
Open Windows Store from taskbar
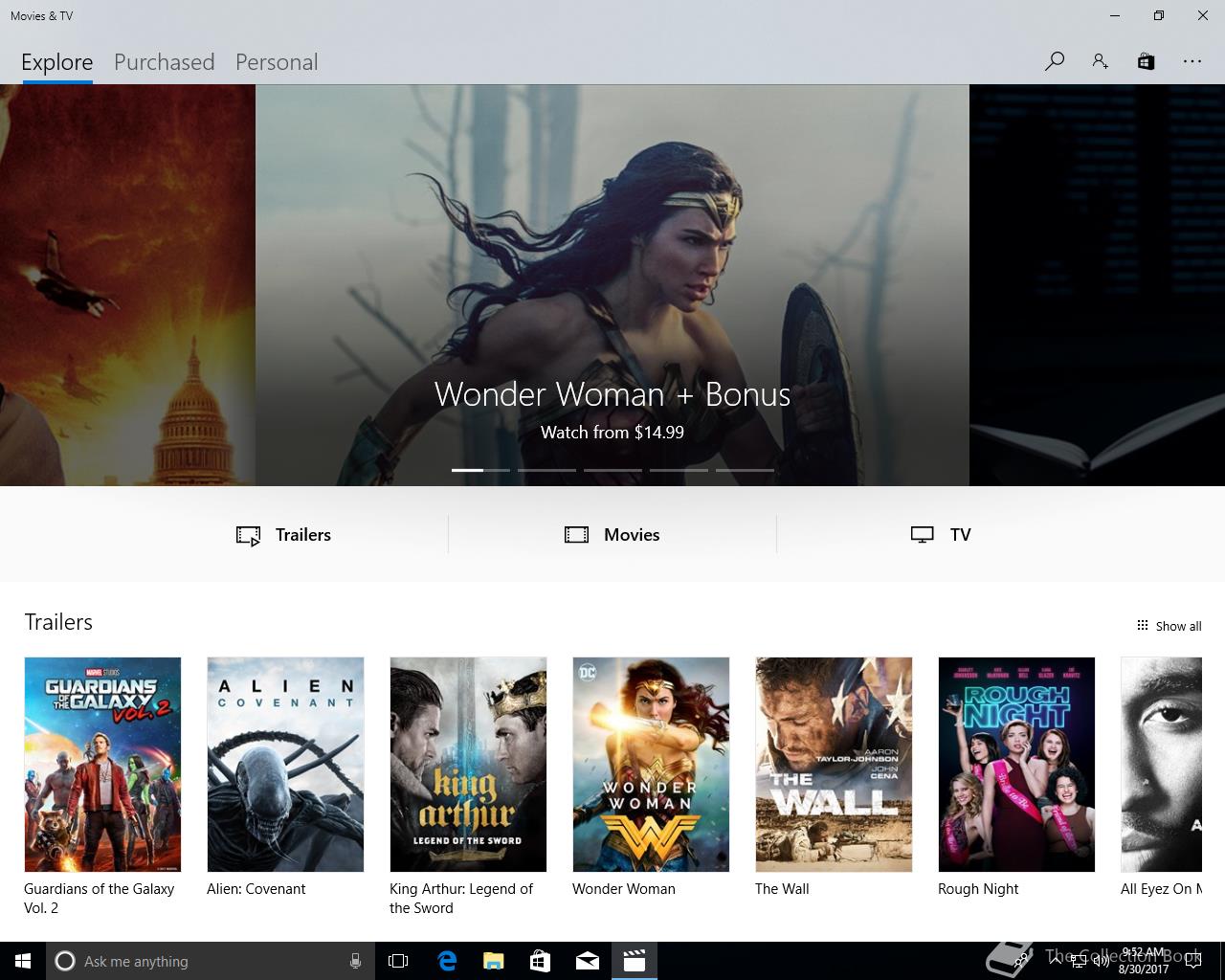[x=540, y=961]
